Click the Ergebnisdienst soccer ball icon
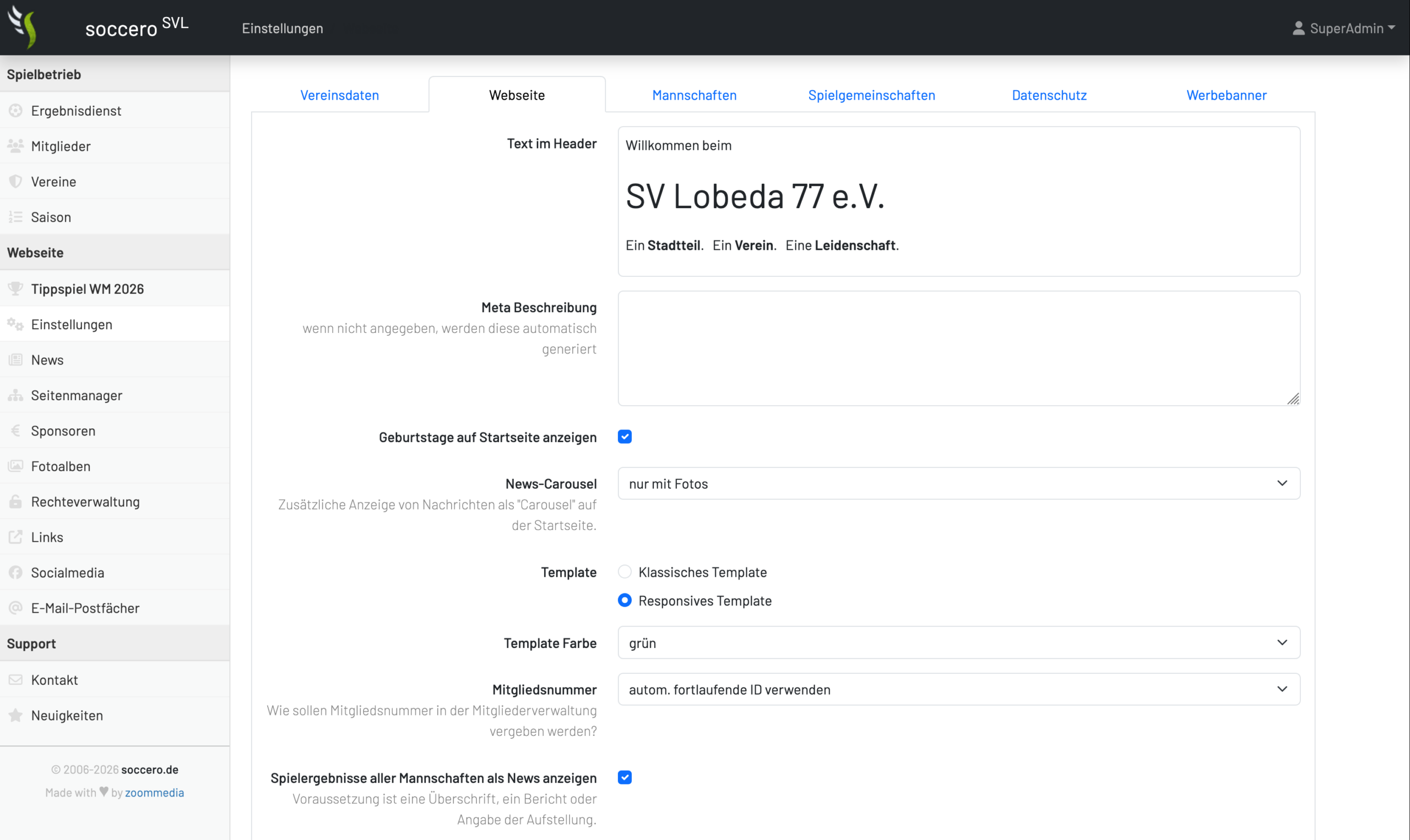 click(x=16, y=111)
